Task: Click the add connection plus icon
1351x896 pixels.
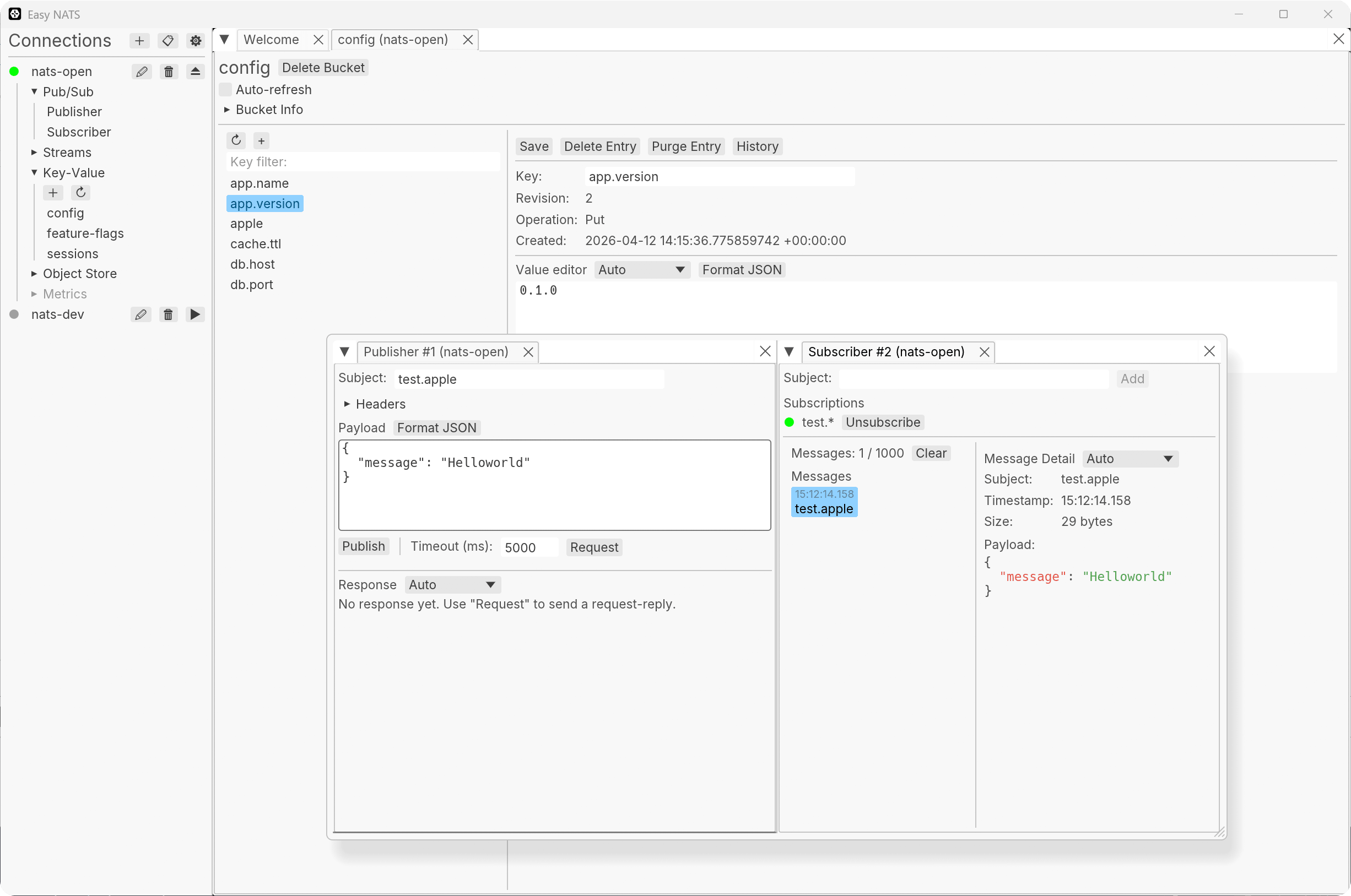Action: click(139, 41)
